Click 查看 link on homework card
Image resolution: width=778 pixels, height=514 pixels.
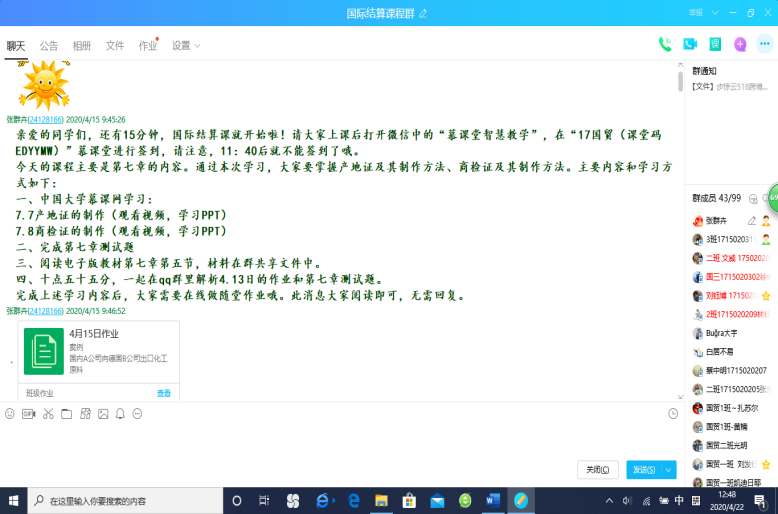point(163,393)
